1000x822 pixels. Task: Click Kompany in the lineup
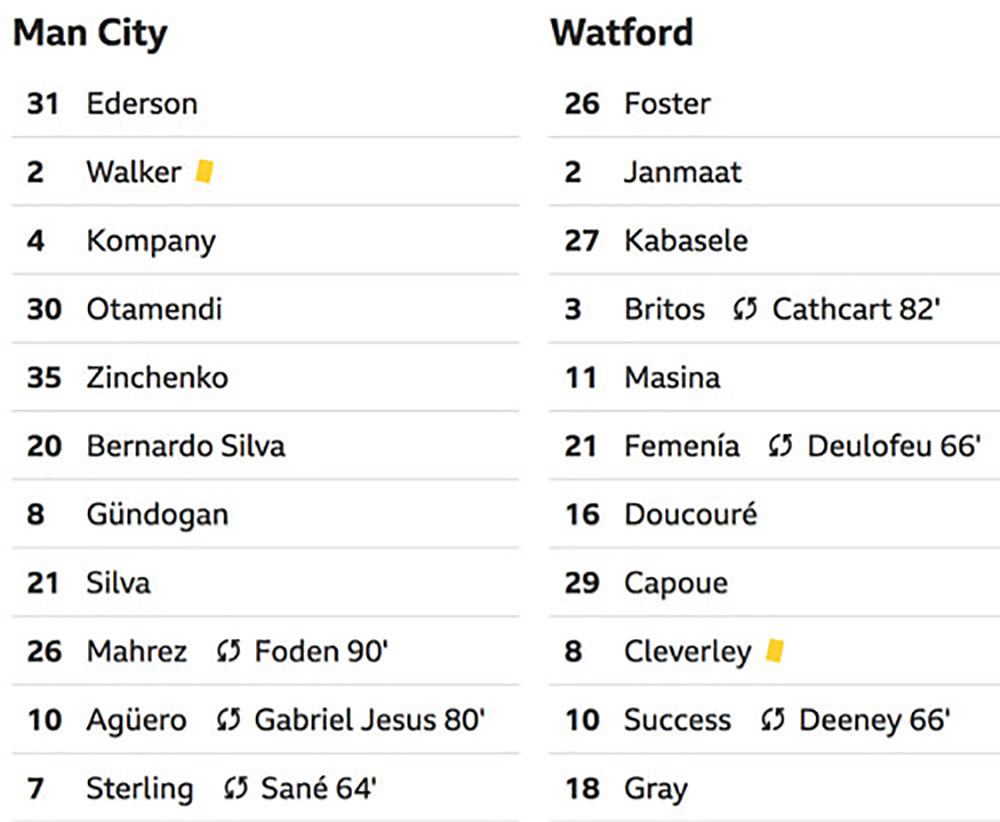tap(151, 242)
